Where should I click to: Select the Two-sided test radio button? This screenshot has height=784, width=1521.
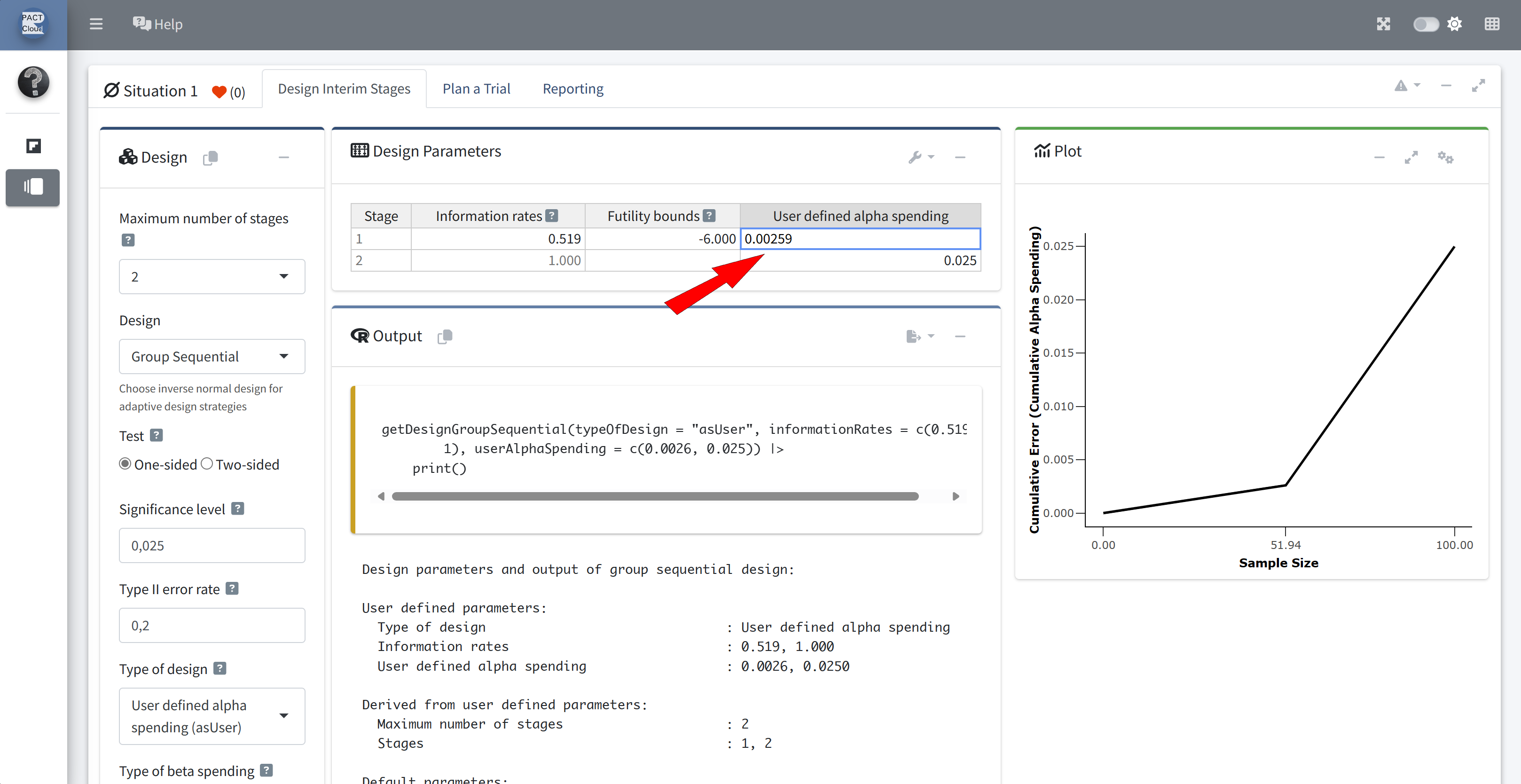click(207, 464)
